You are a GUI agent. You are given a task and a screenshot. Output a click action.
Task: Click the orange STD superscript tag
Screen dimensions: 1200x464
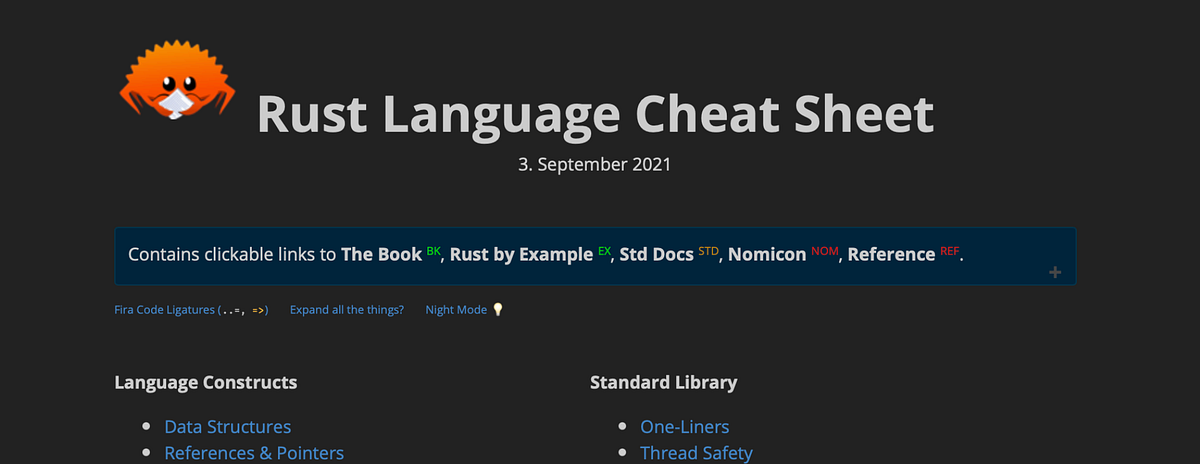pyautogui.click(x=708, y=250)
